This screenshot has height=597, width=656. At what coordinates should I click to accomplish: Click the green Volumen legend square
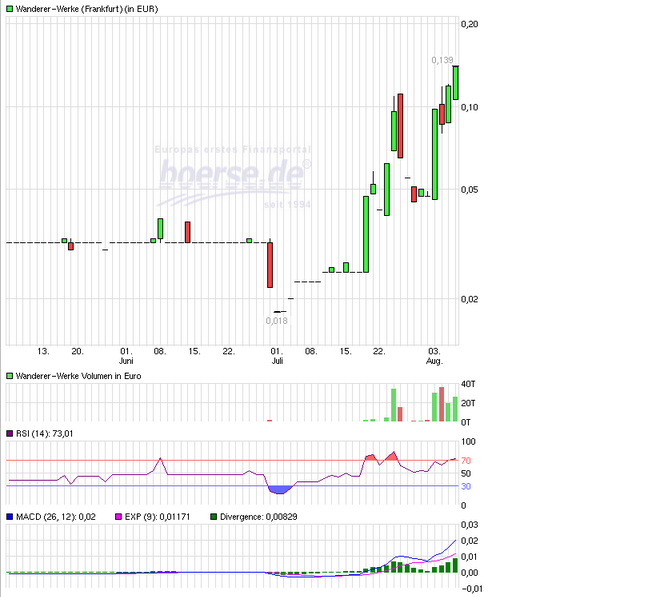click(10, 376)
